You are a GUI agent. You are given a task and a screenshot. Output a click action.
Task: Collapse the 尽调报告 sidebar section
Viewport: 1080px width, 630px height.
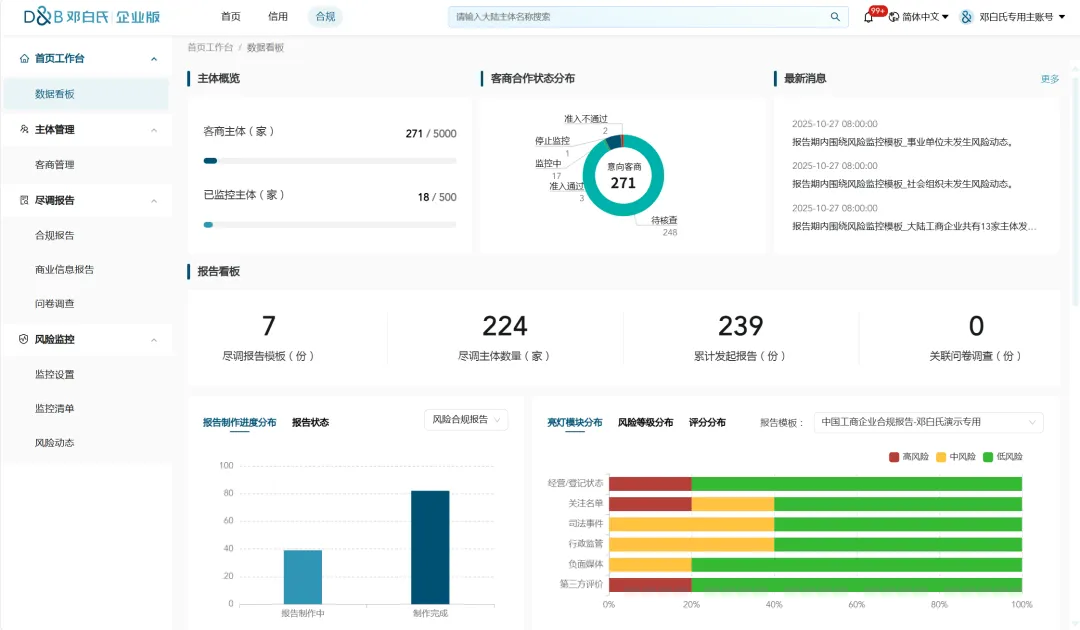tap(154, 201)
